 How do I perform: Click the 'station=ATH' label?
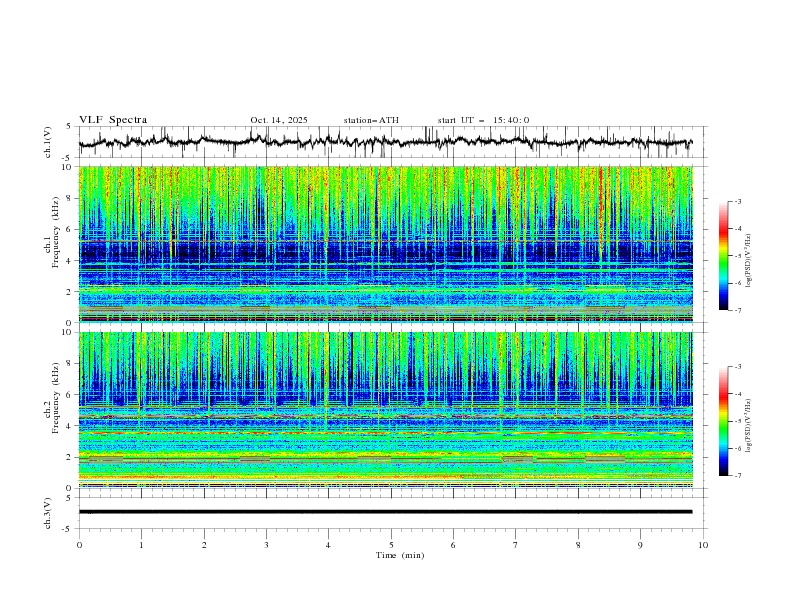(371, 120)
